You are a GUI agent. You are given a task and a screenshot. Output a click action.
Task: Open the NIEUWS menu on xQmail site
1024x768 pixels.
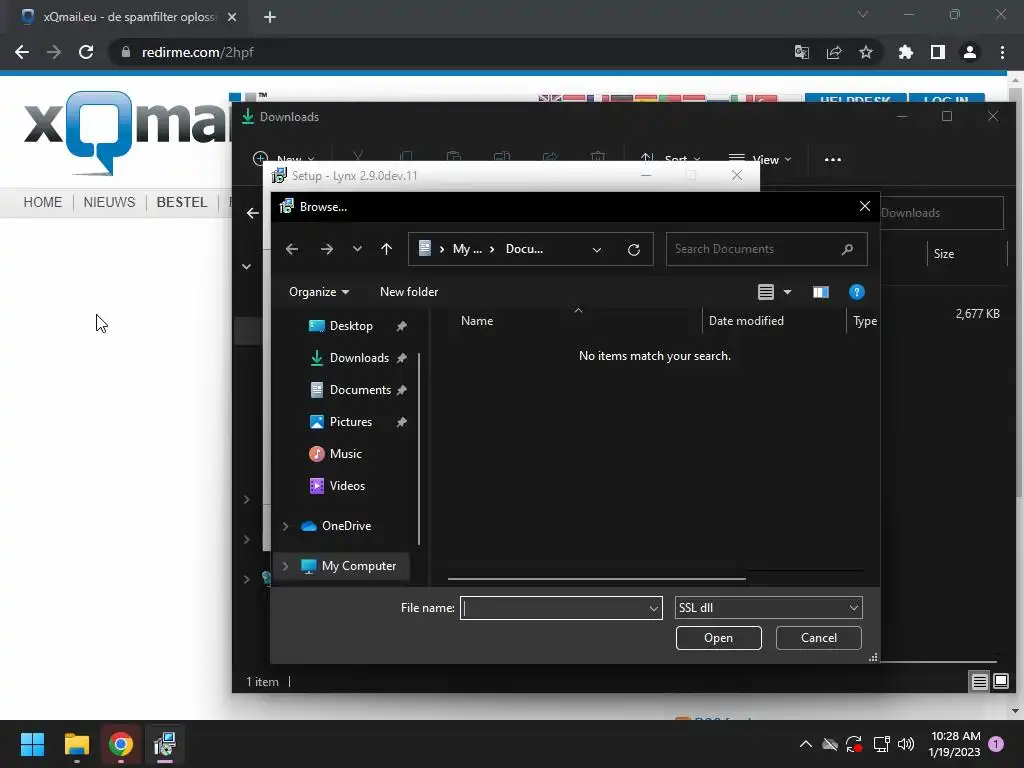(x=109, y=202)
